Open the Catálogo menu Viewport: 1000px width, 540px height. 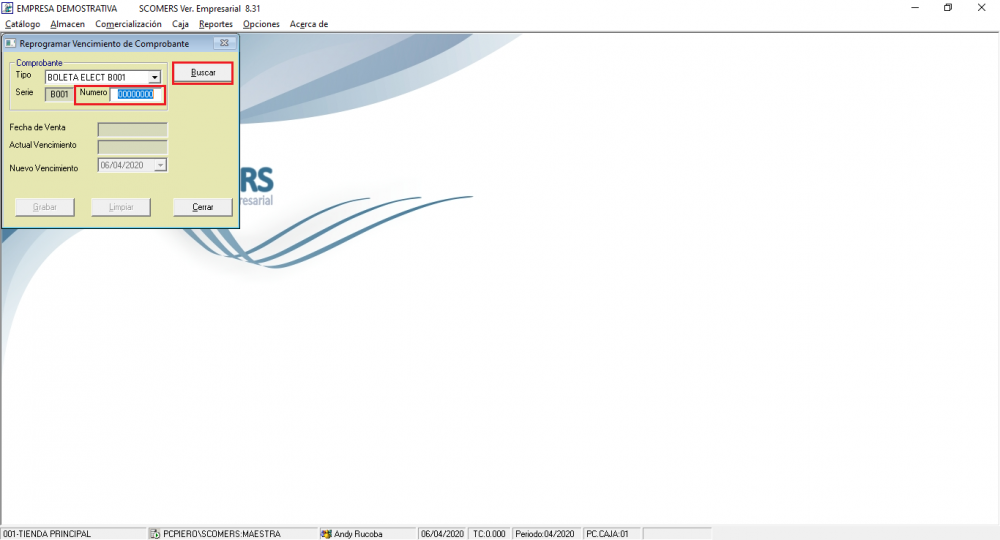click(22, 24)
